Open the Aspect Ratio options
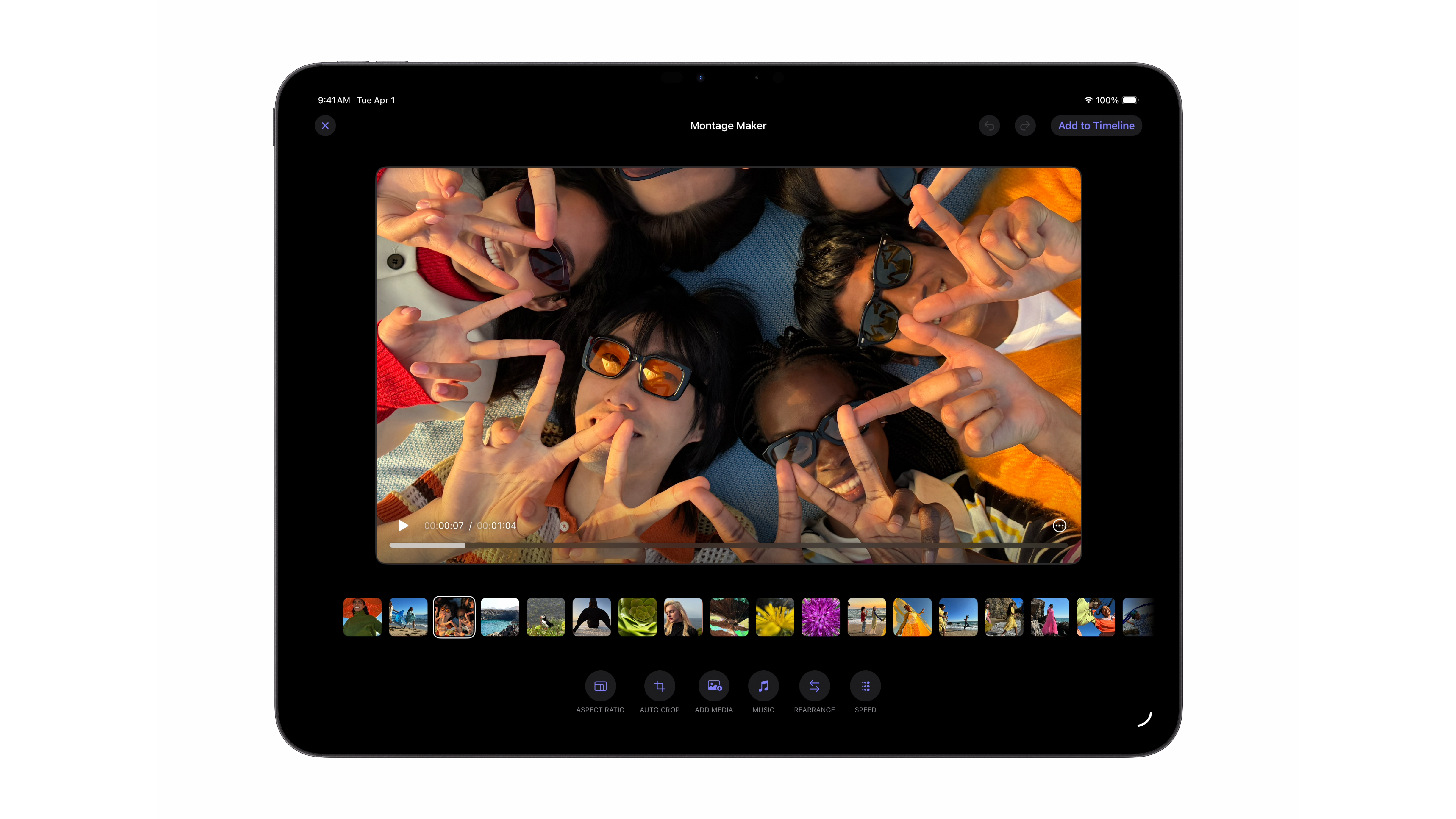1456x819 pixels. click(x=600, y=686)
